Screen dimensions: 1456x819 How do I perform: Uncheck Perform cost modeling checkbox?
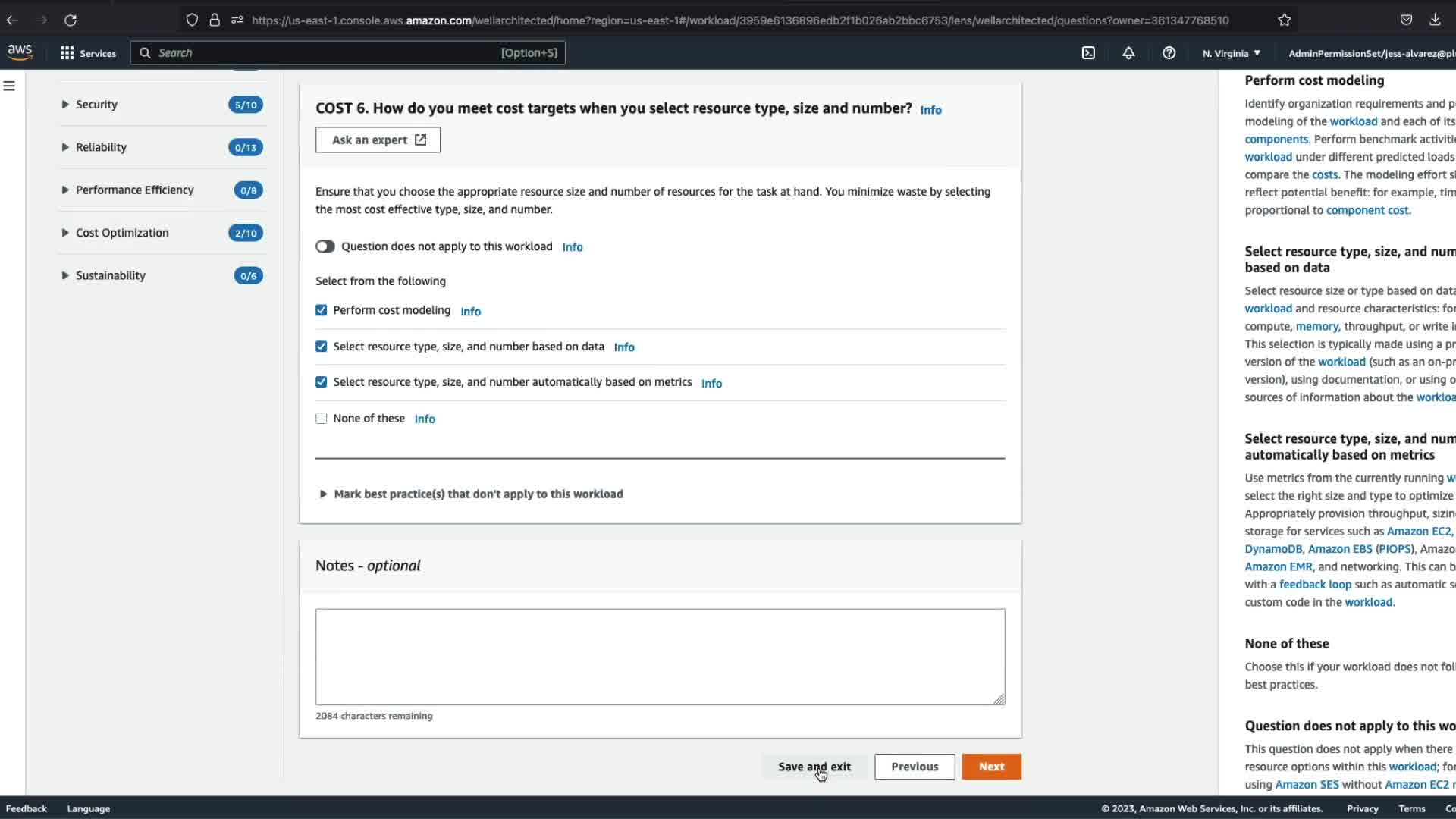click(322, 310)
